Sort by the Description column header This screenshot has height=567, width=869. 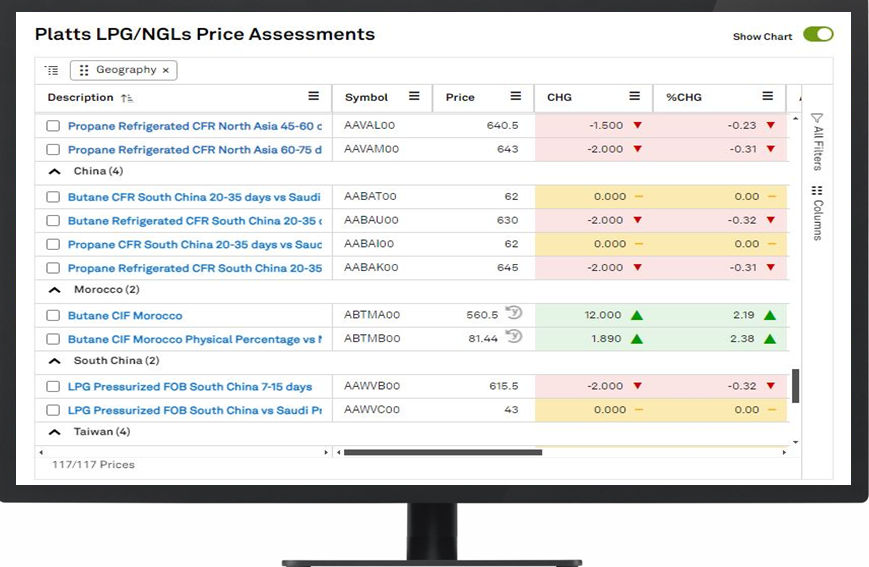[x=80, y=98]
